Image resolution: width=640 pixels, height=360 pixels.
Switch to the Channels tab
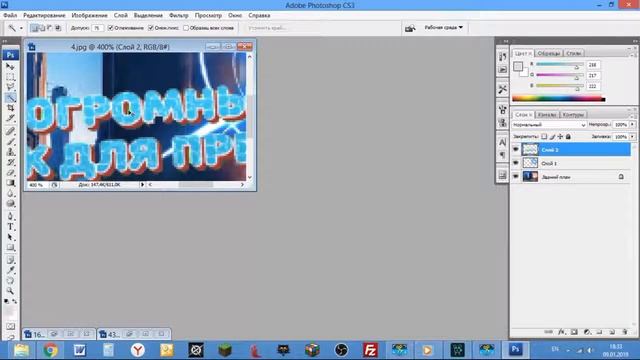547,115
